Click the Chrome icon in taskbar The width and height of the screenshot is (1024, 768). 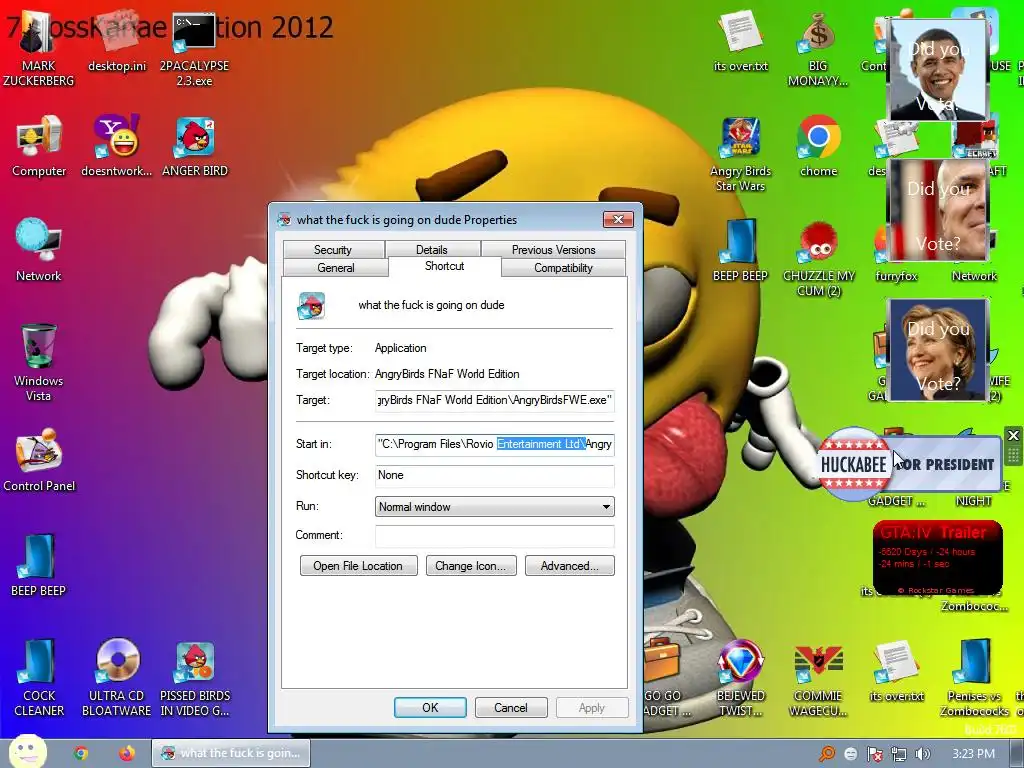coord(81,753)
